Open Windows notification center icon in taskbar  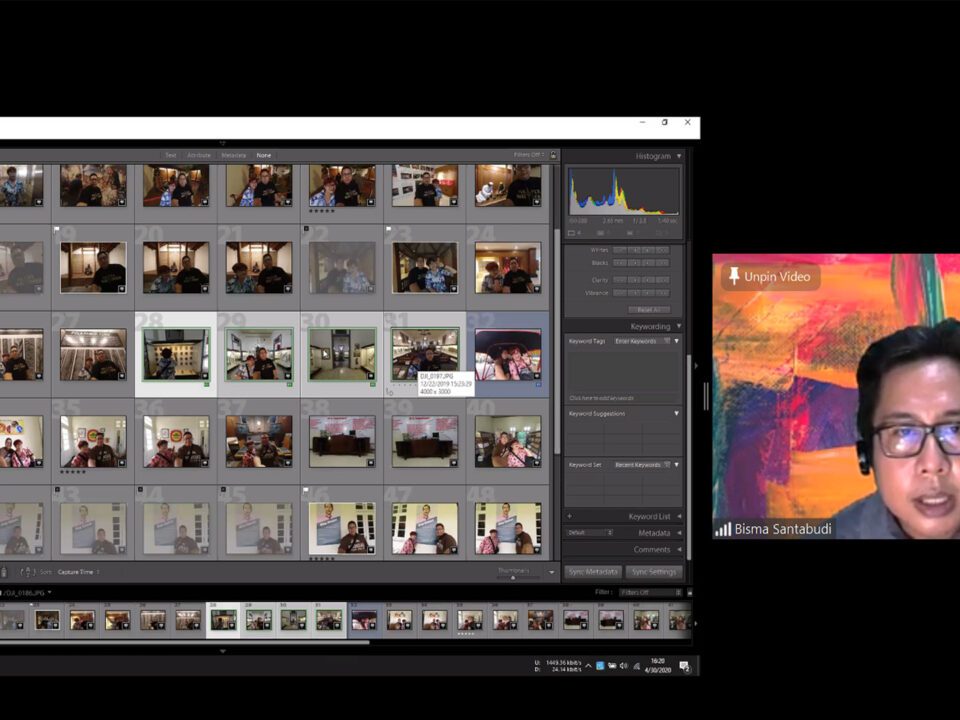(685, 666)
